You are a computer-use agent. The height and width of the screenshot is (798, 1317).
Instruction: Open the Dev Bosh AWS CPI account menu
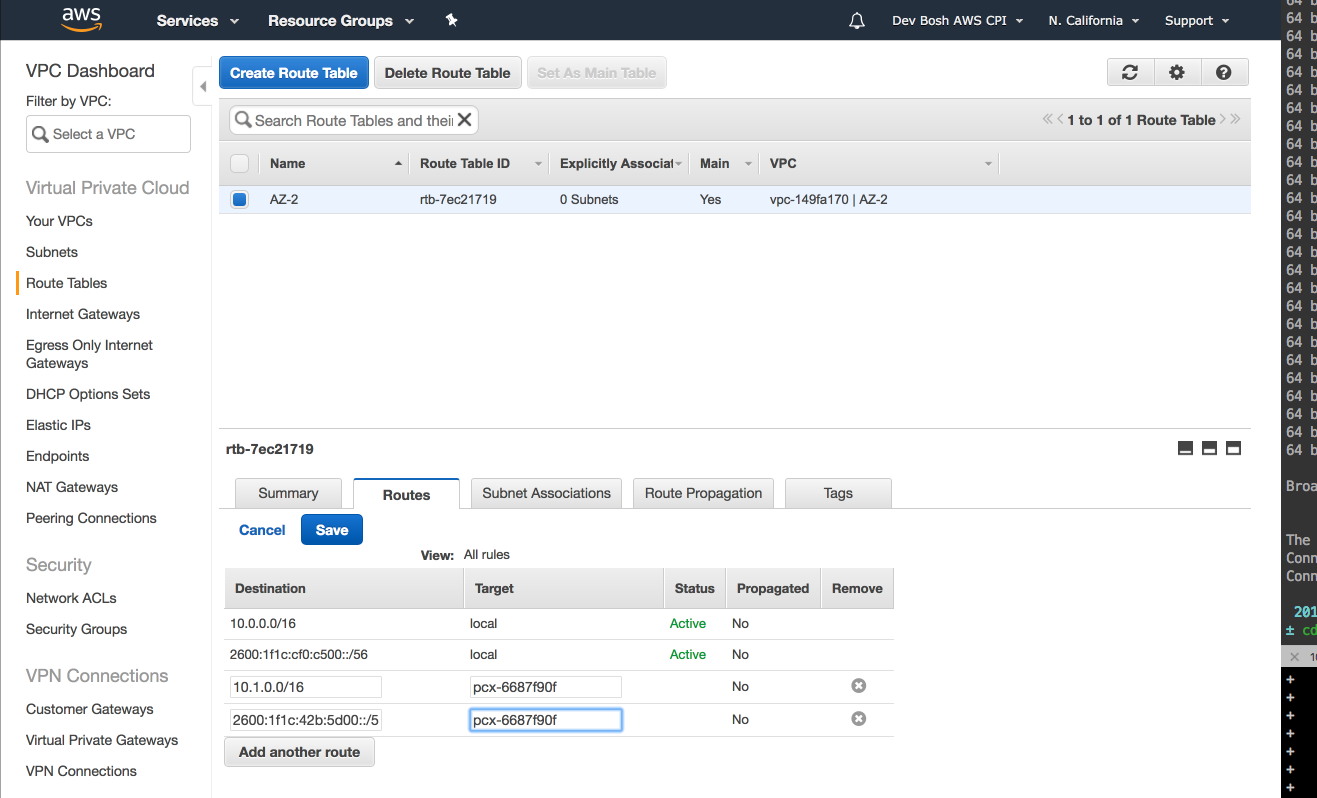pyautogui.click(x=957, y=21)
